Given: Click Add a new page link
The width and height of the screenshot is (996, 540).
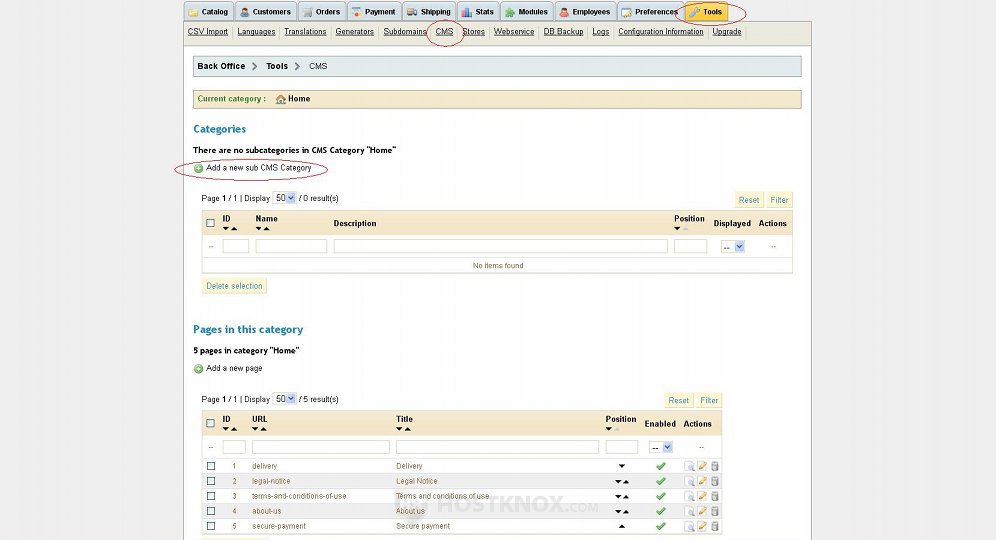Looking at the screenshot, I should click(x=228, y=368).
